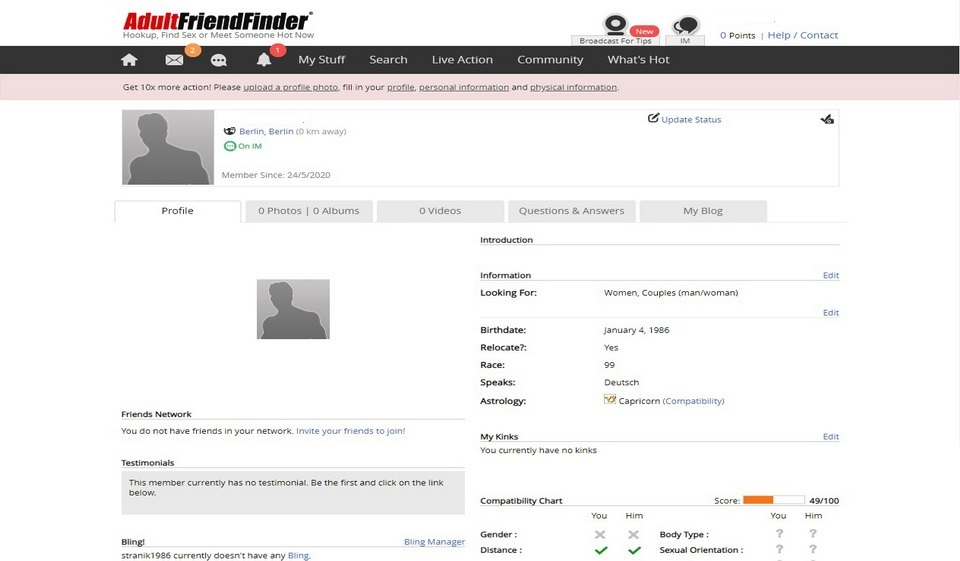Image resolution: width=960 pixels, height=561 pixels.
Task: Switch to the My Blog tab
Action: pos(702,211)
